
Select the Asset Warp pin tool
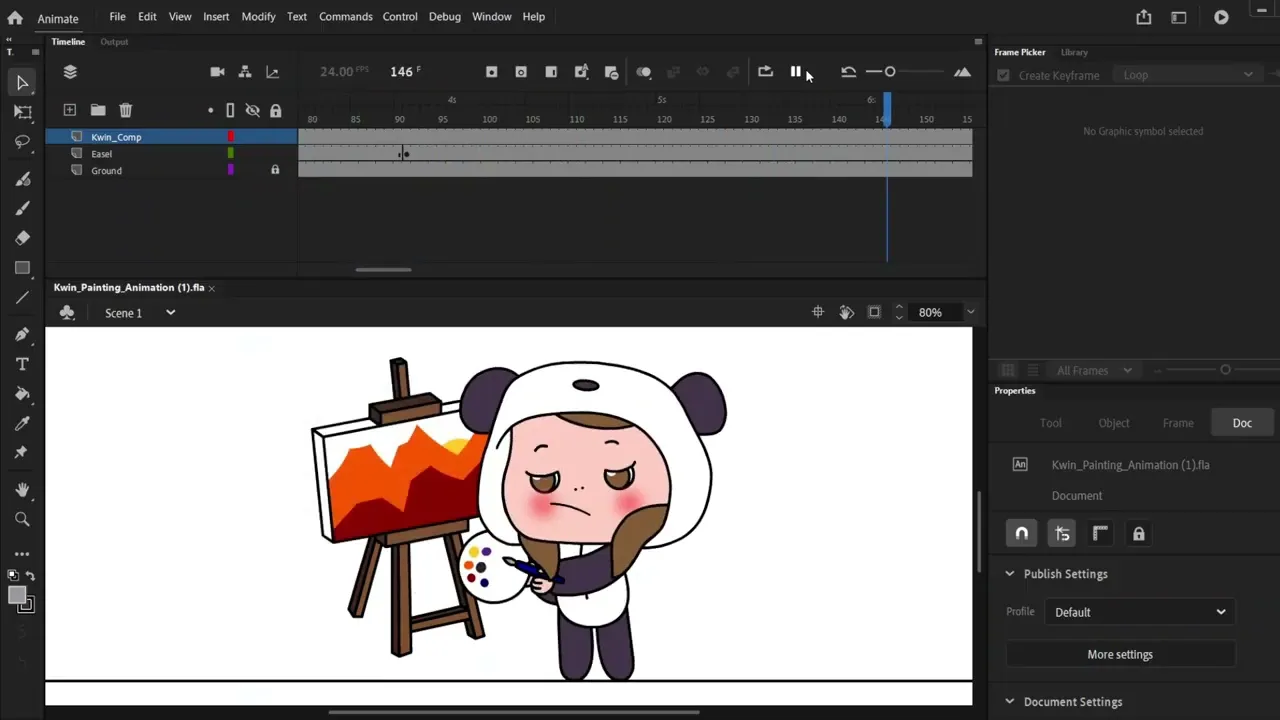coord(22,453)
